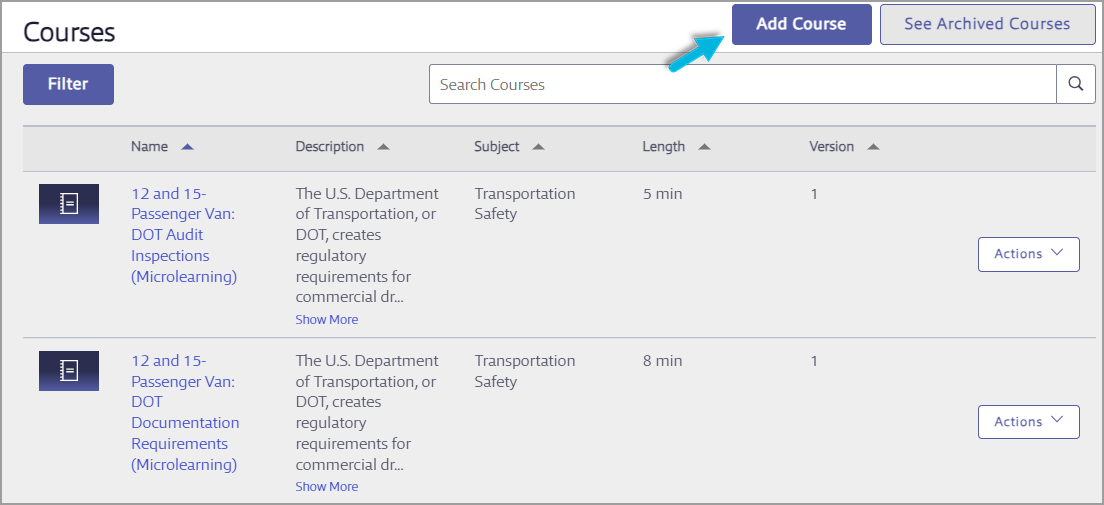This screenshot has height=505, width=1104.
Task: Sort by Length column arrow
Action: (703, 147)
